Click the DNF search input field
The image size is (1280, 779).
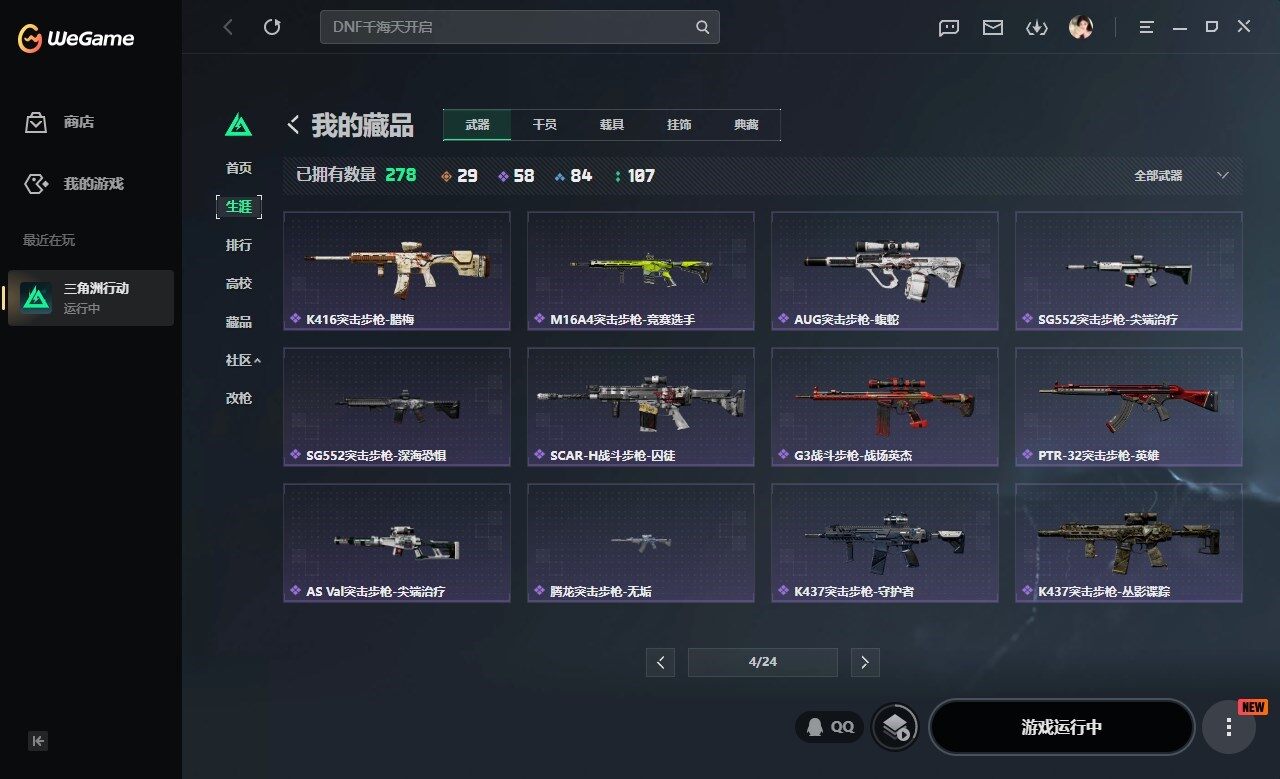[508, 27]
